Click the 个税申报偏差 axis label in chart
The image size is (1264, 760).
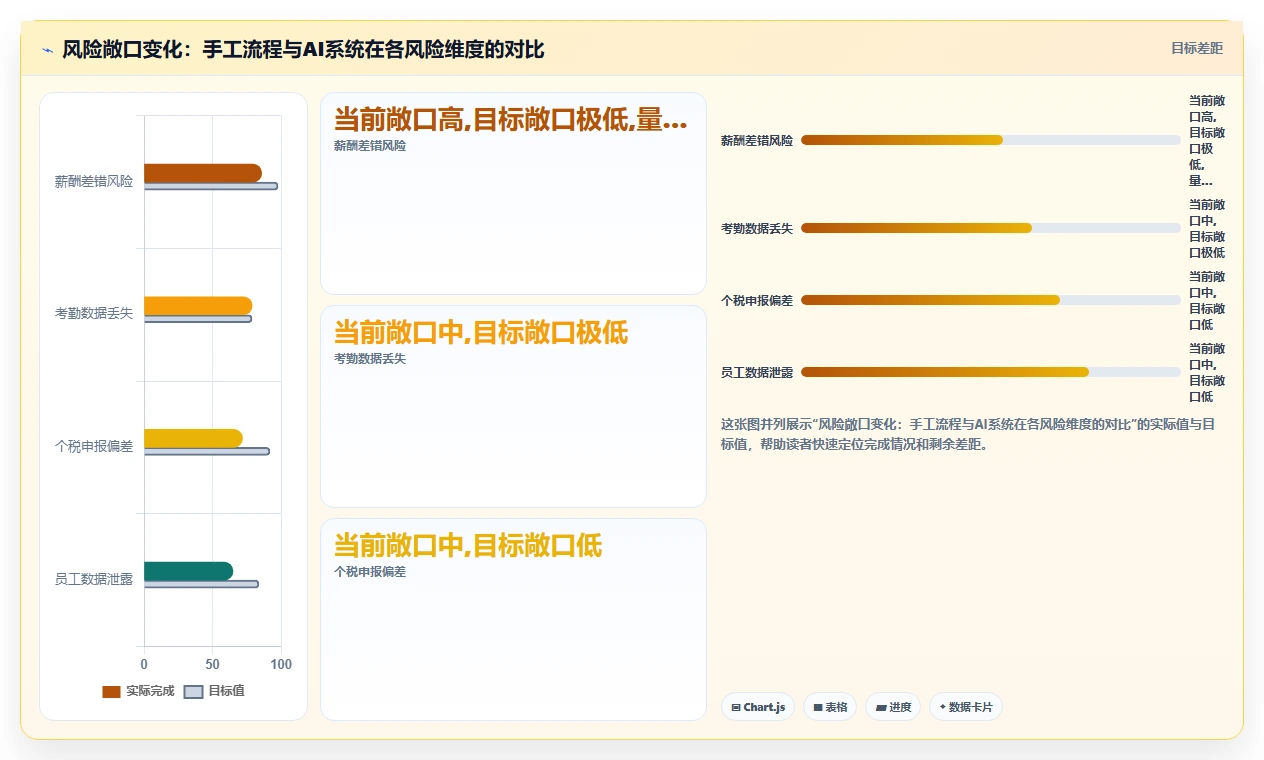click(x=94, y=447)
